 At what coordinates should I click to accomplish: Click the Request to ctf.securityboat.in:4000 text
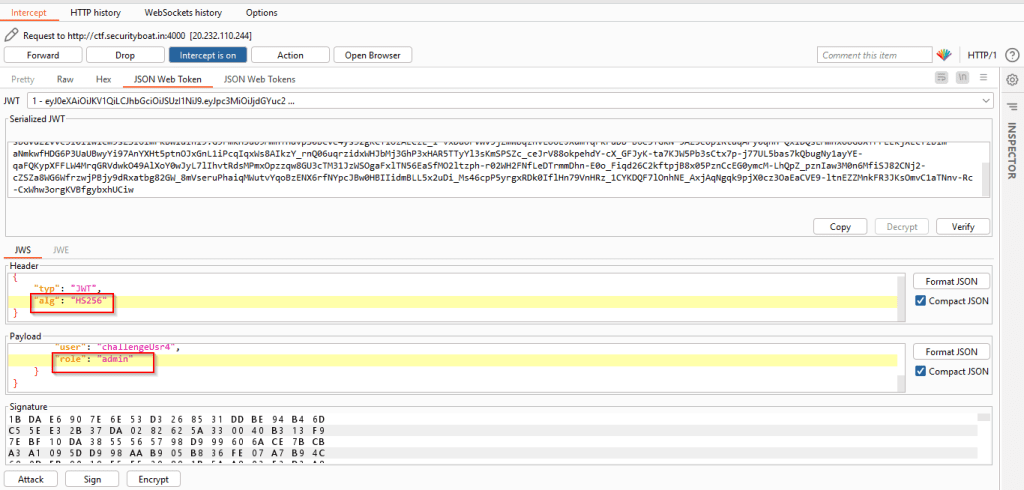click(x=137, y=35)
